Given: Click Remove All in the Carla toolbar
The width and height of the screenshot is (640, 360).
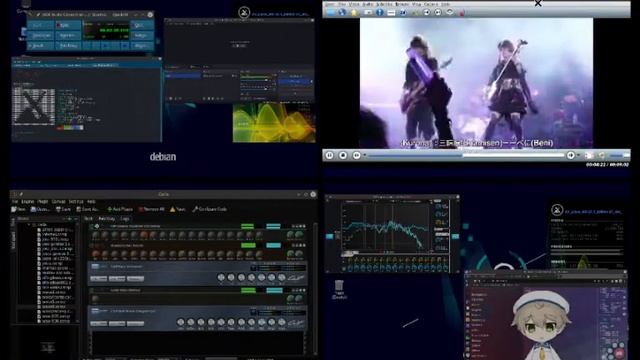Looking at the screenshot, I should pyautogui.click(x=151, y=209).
